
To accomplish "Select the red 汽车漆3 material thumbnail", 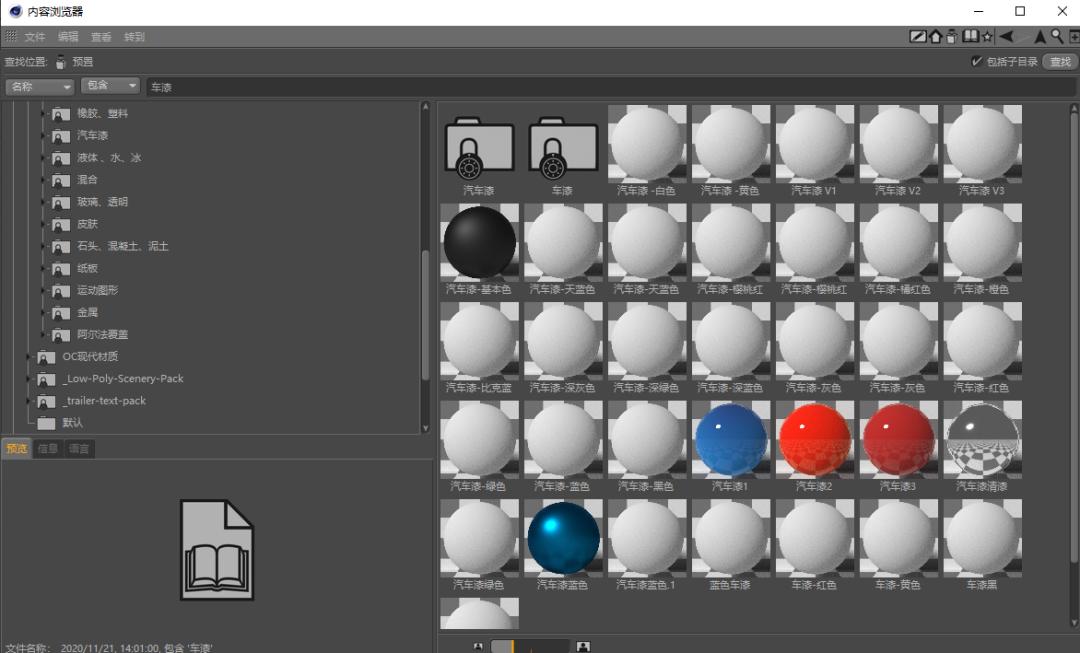I will point(899,439).
